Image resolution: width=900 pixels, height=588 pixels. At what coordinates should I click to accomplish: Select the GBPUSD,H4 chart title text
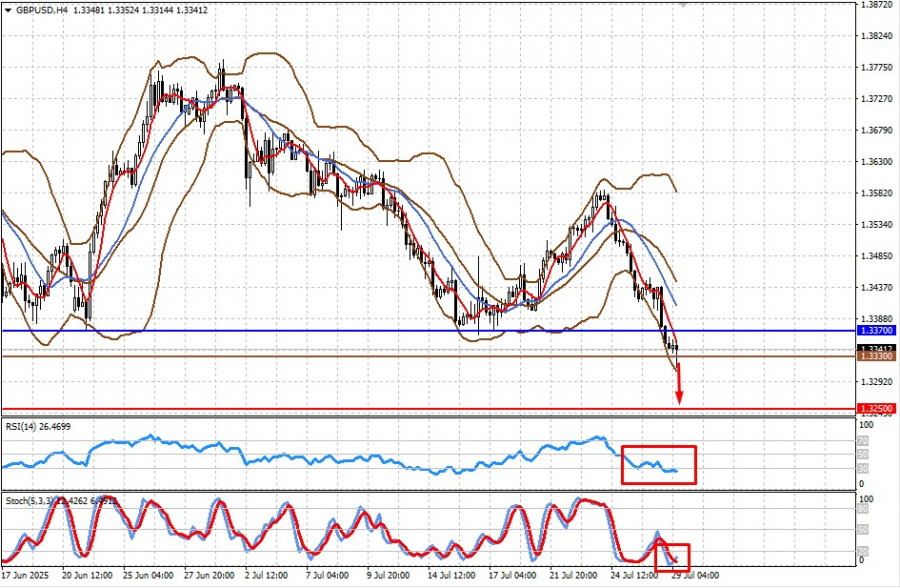tap(40, 10)
